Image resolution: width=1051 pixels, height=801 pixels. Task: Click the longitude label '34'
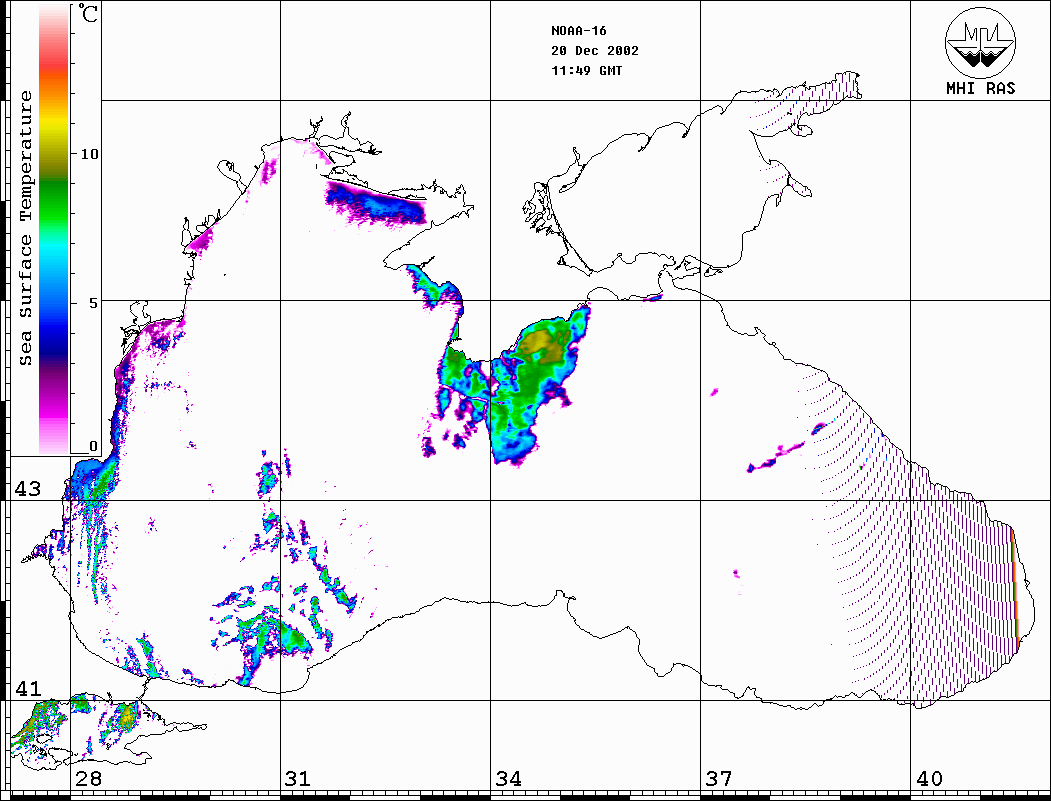(509, 779)
